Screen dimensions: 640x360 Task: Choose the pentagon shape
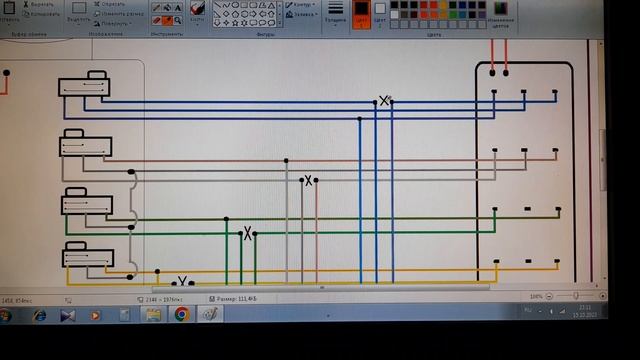coord(236,14)
